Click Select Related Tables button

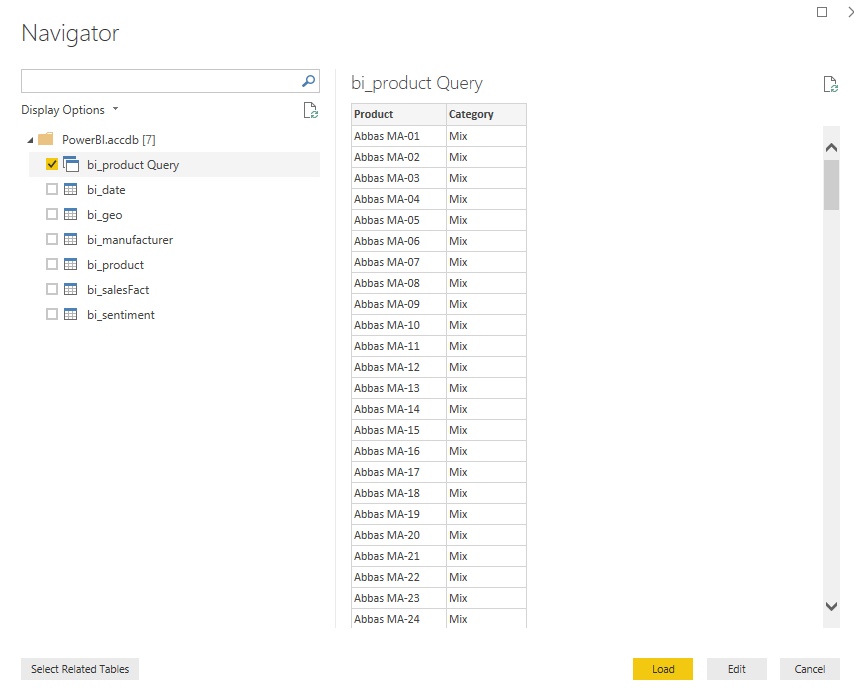pos(80,669)
